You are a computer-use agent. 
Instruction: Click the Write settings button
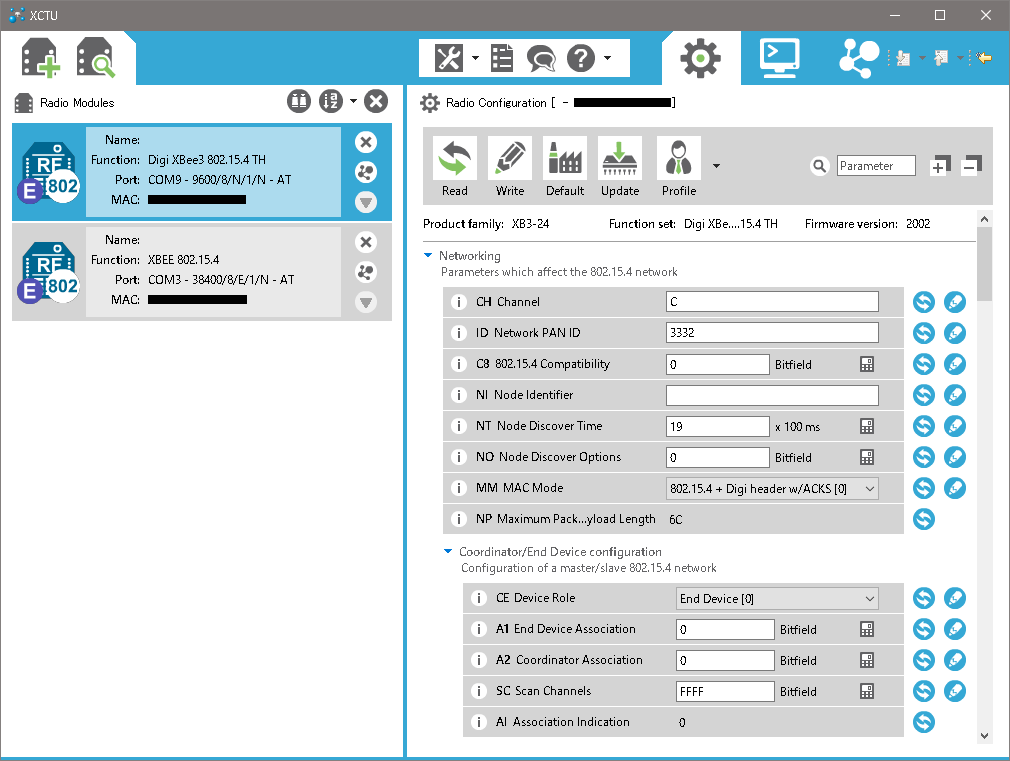click(x=510, y=166)
